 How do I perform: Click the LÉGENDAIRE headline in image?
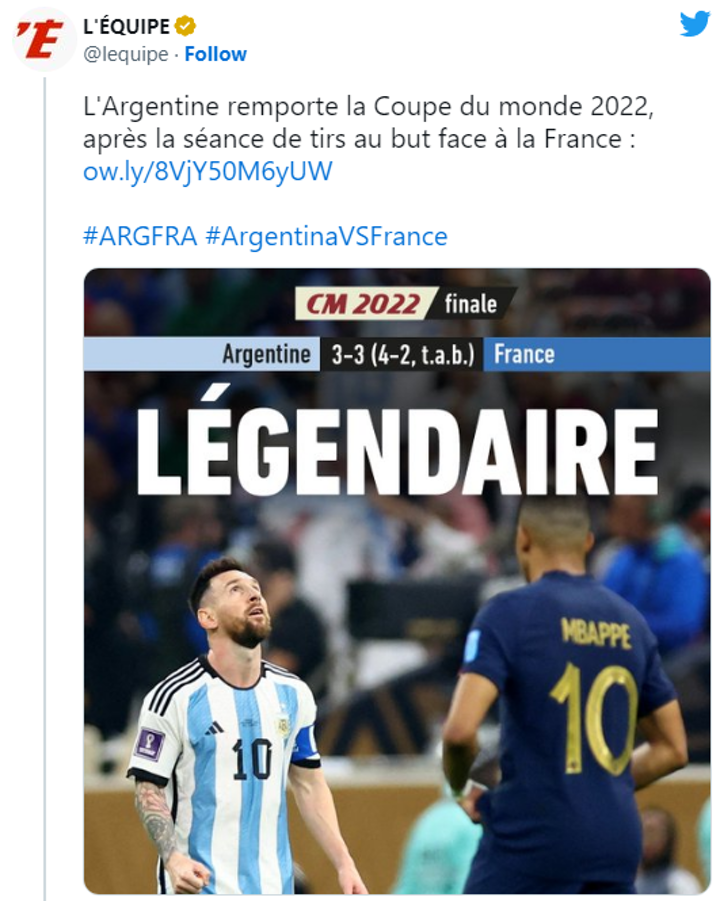point(397,446)
